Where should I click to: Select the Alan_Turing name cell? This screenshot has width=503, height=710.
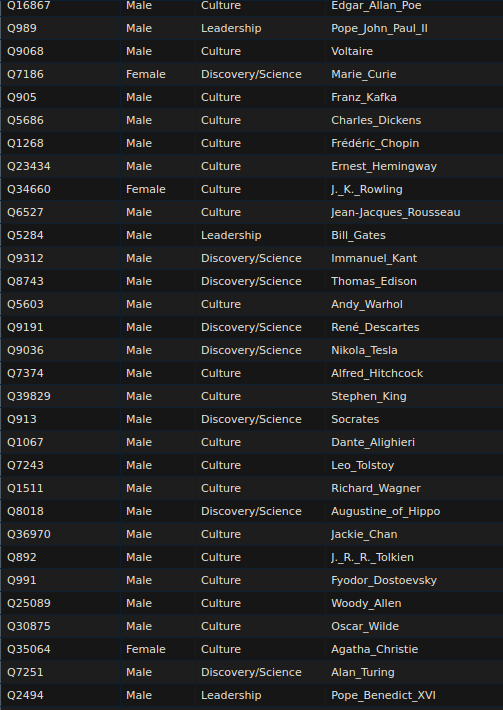pos(414,672)
